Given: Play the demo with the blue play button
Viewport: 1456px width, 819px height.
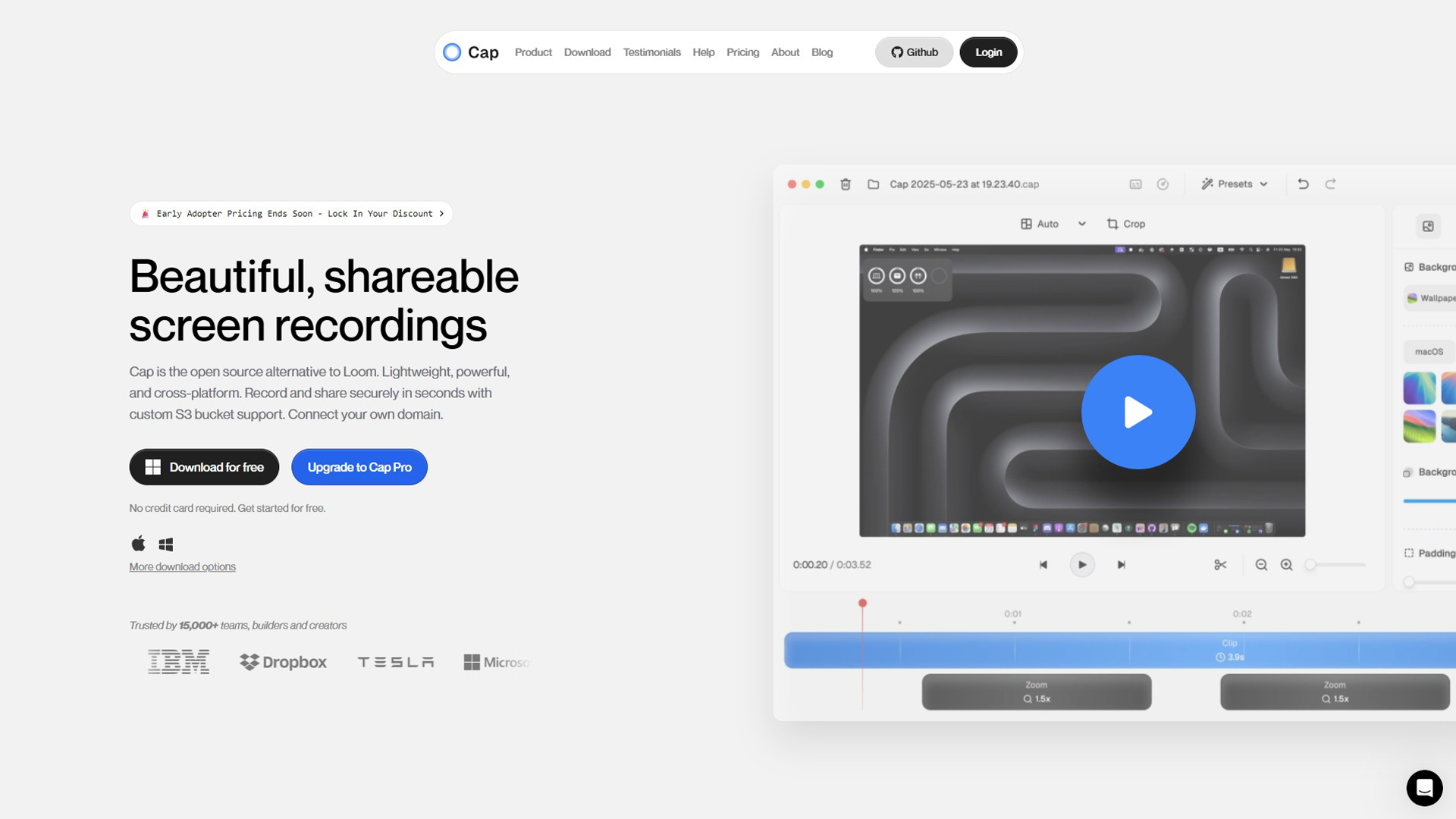Looking at the screenshot, I should pyautogui.click(x=1138, y=413).
